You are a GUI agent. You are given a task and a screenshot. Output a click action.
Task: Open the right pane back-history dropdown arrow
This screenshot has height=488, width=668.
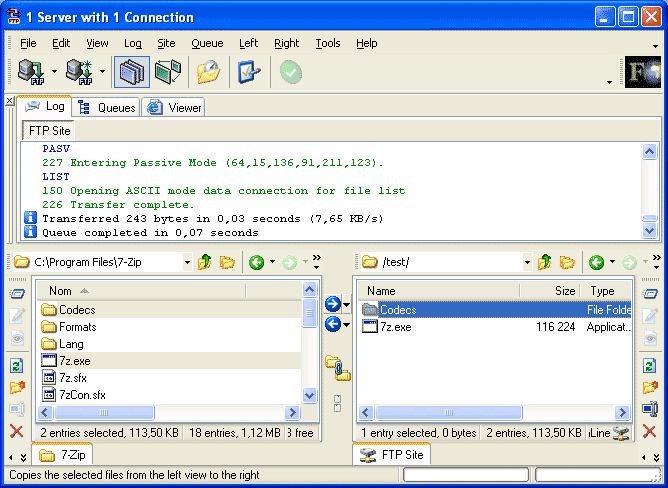point(612,262)
